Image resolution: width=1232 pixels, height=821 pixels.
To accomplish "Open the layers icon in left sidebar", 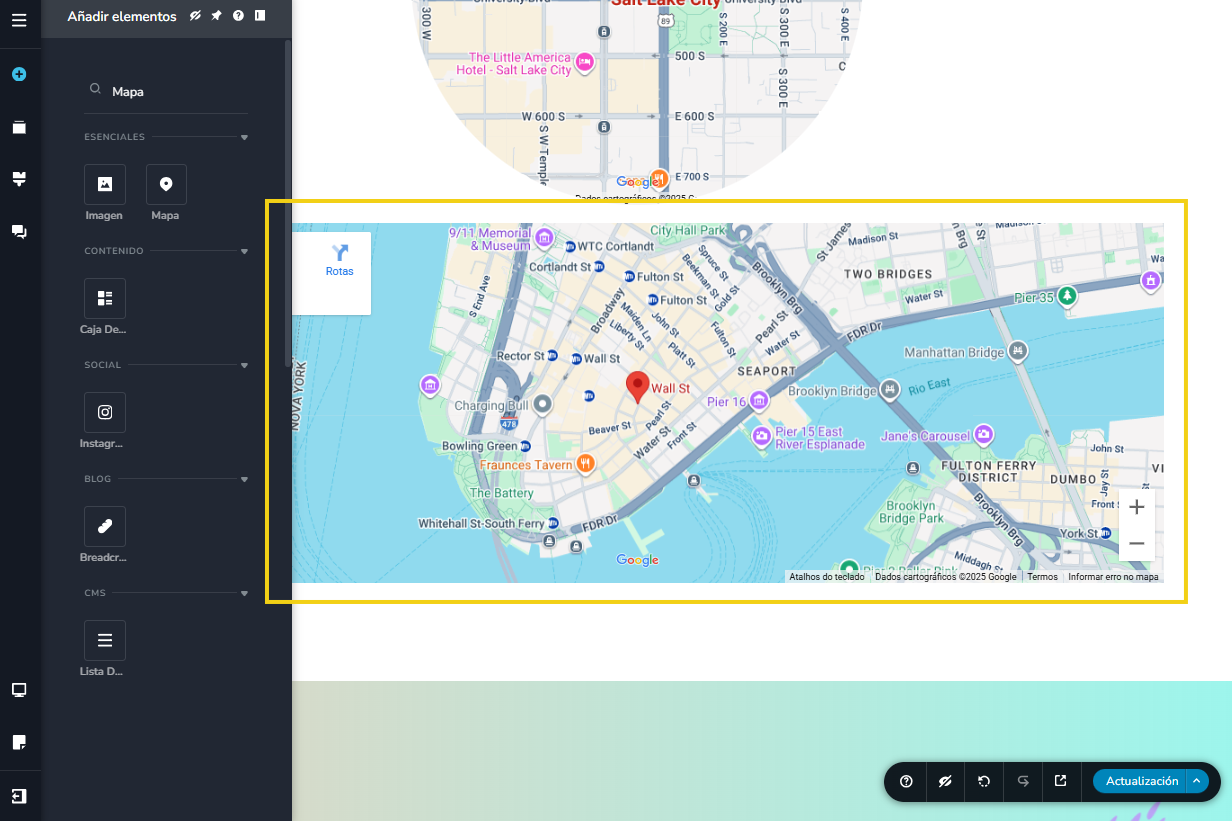I will click(x=19, y=127).
